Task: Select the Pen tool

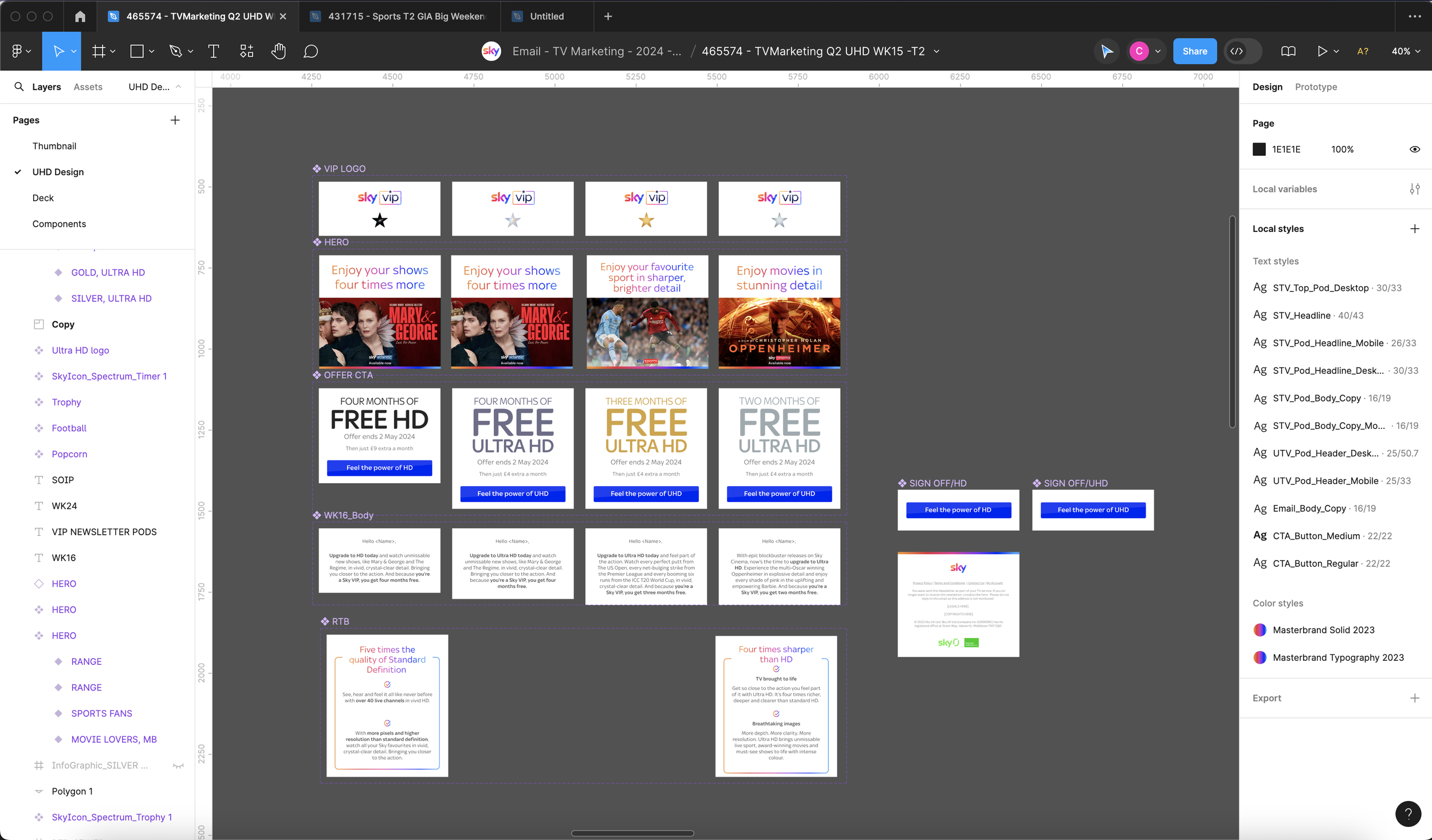Action: pos(175,52)
